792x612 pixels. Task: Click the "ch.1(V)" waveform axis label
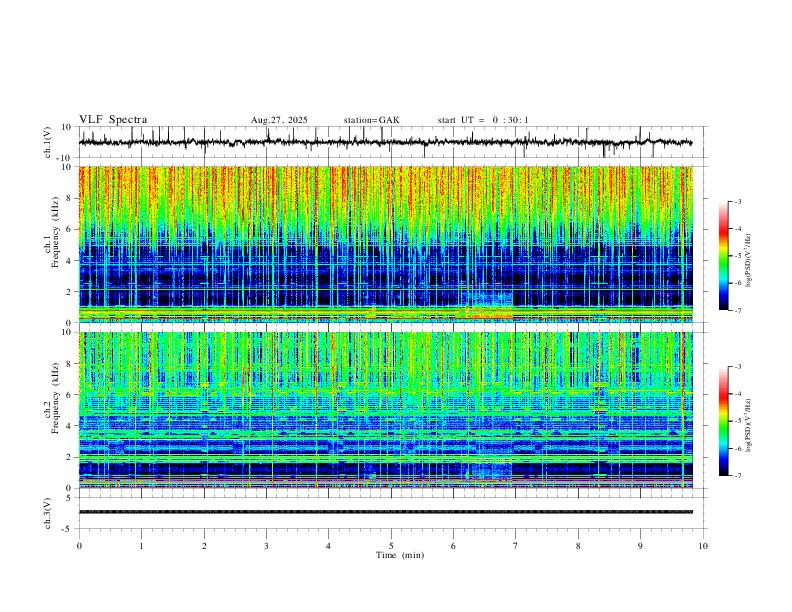point(48,142)
